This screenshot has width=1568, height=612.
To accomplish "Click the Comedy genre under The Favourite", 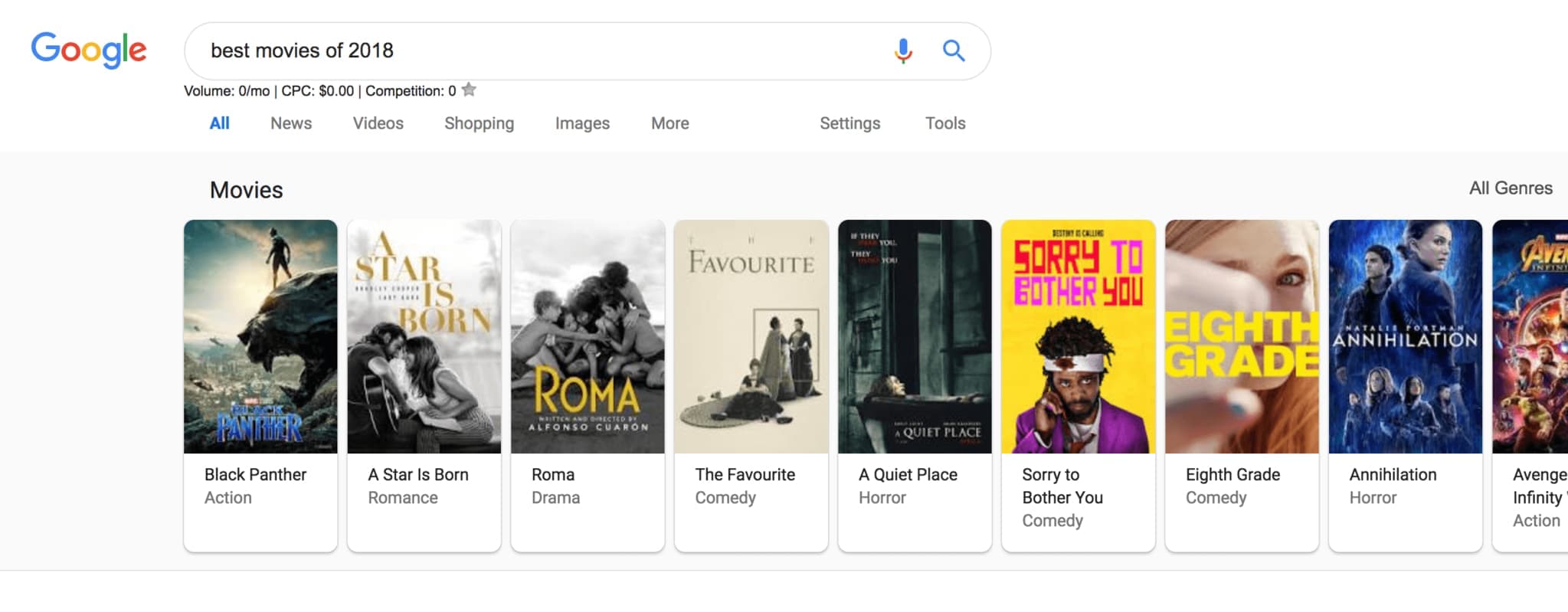I will click(x=725, y=498).
